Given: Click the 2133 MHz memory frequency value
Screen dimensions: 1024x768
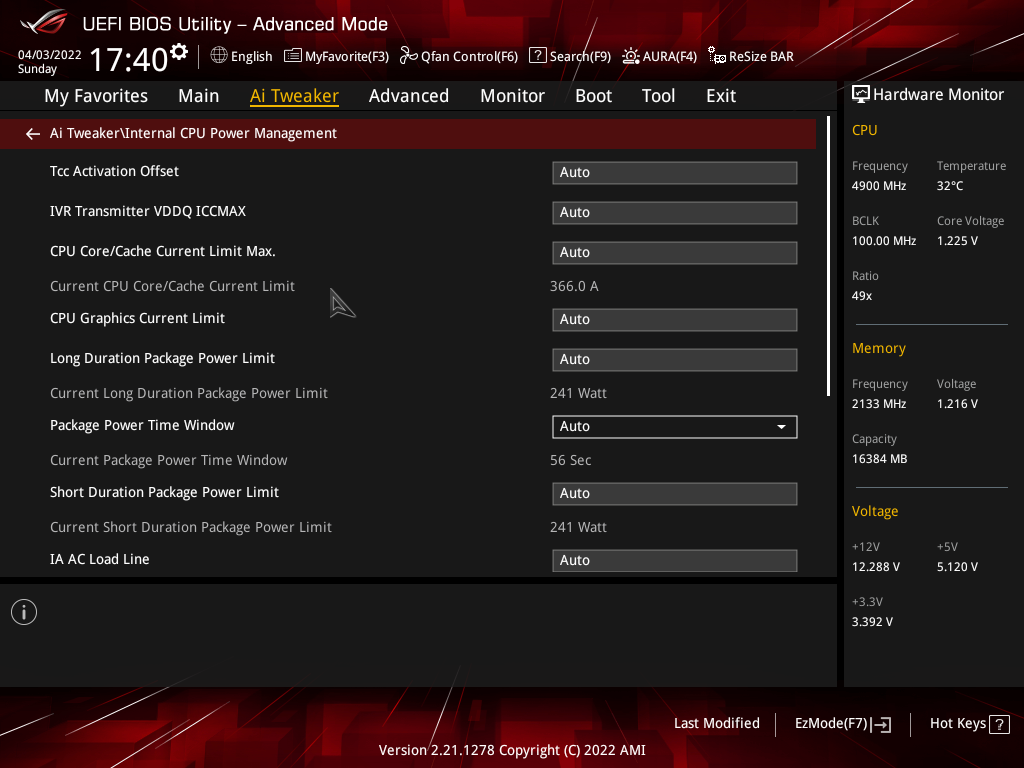Looking at the screenshot, I should [x=879, y=404].
